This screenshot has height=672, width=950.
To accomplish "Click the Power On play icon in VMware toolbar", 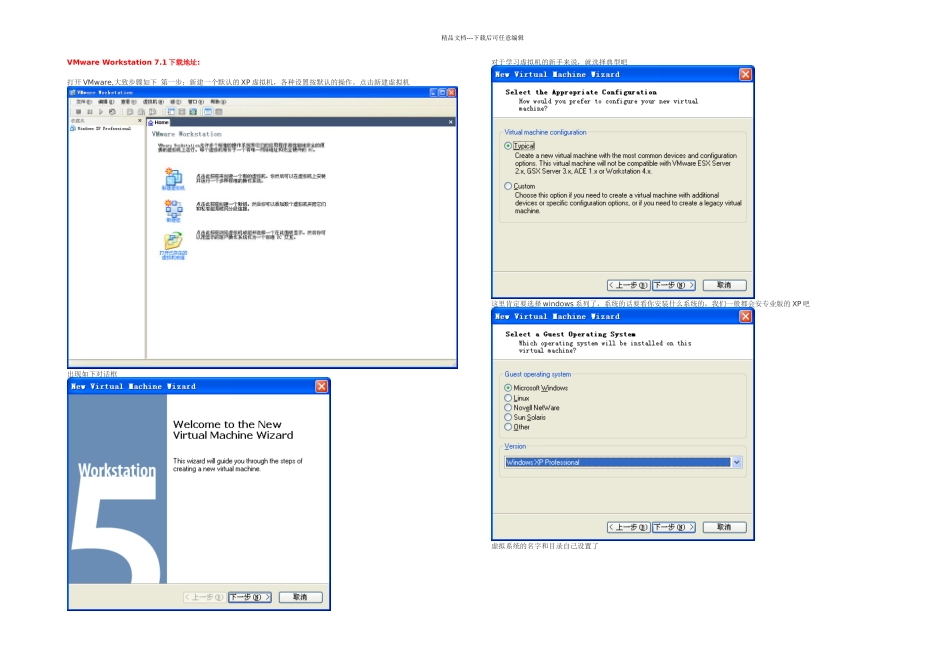I will point(101,111).
